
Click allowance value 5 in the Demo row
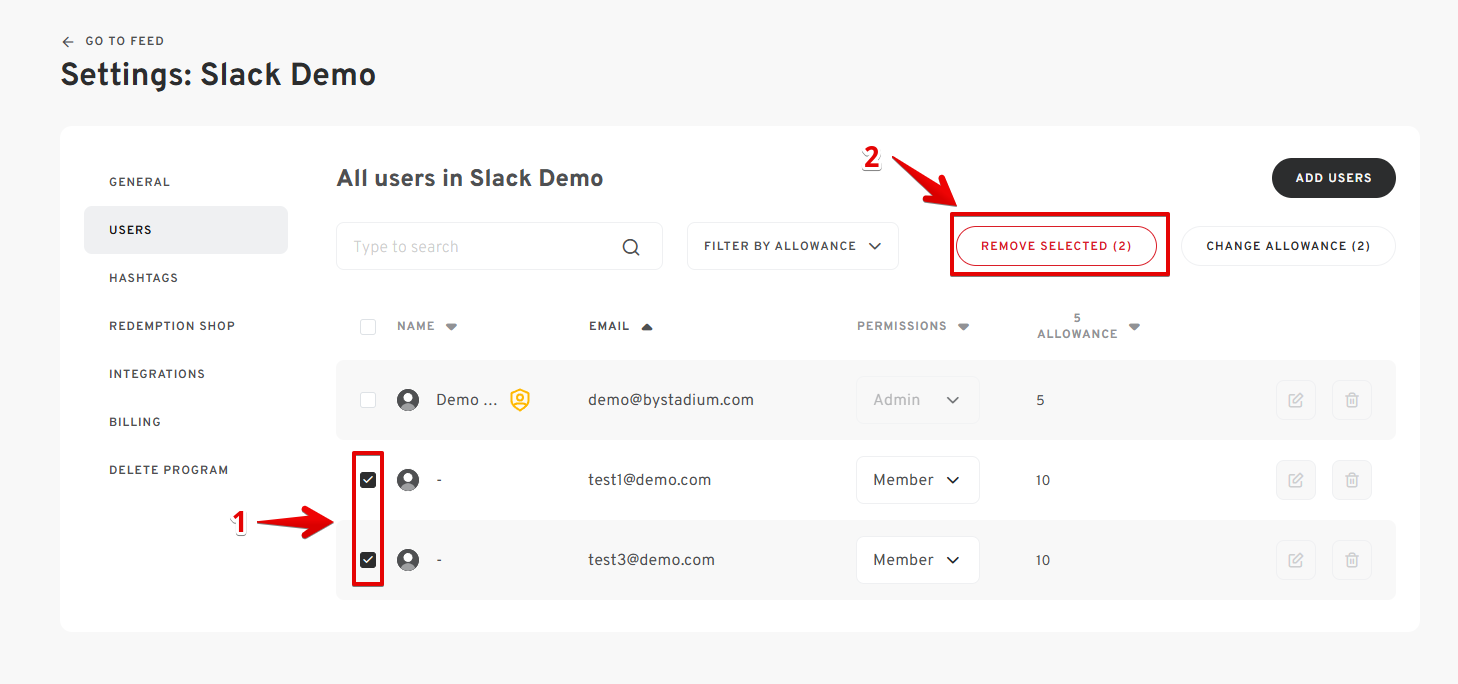click(x=1040, y=400)
